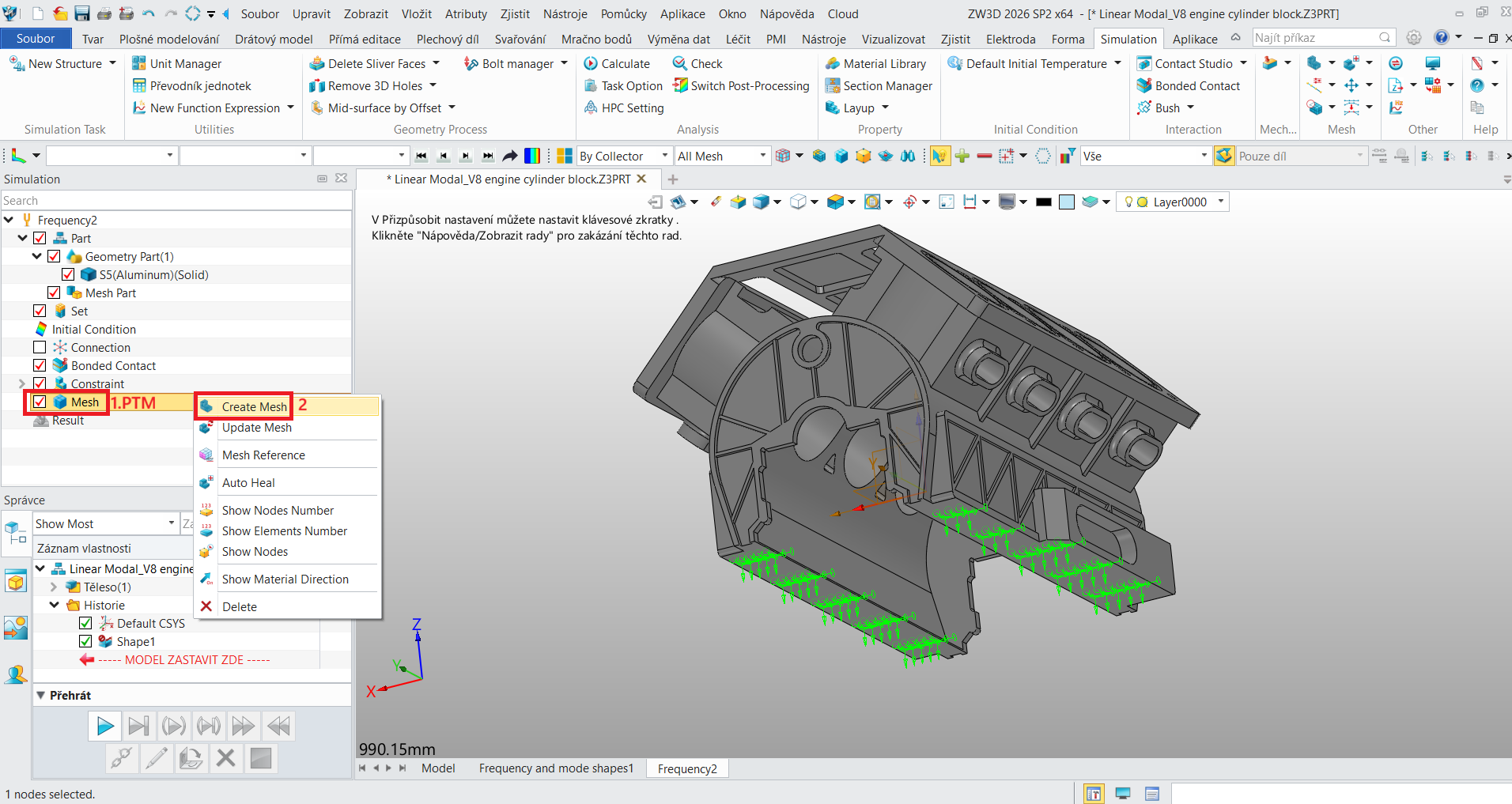Open the Material Library

[875, 63]
